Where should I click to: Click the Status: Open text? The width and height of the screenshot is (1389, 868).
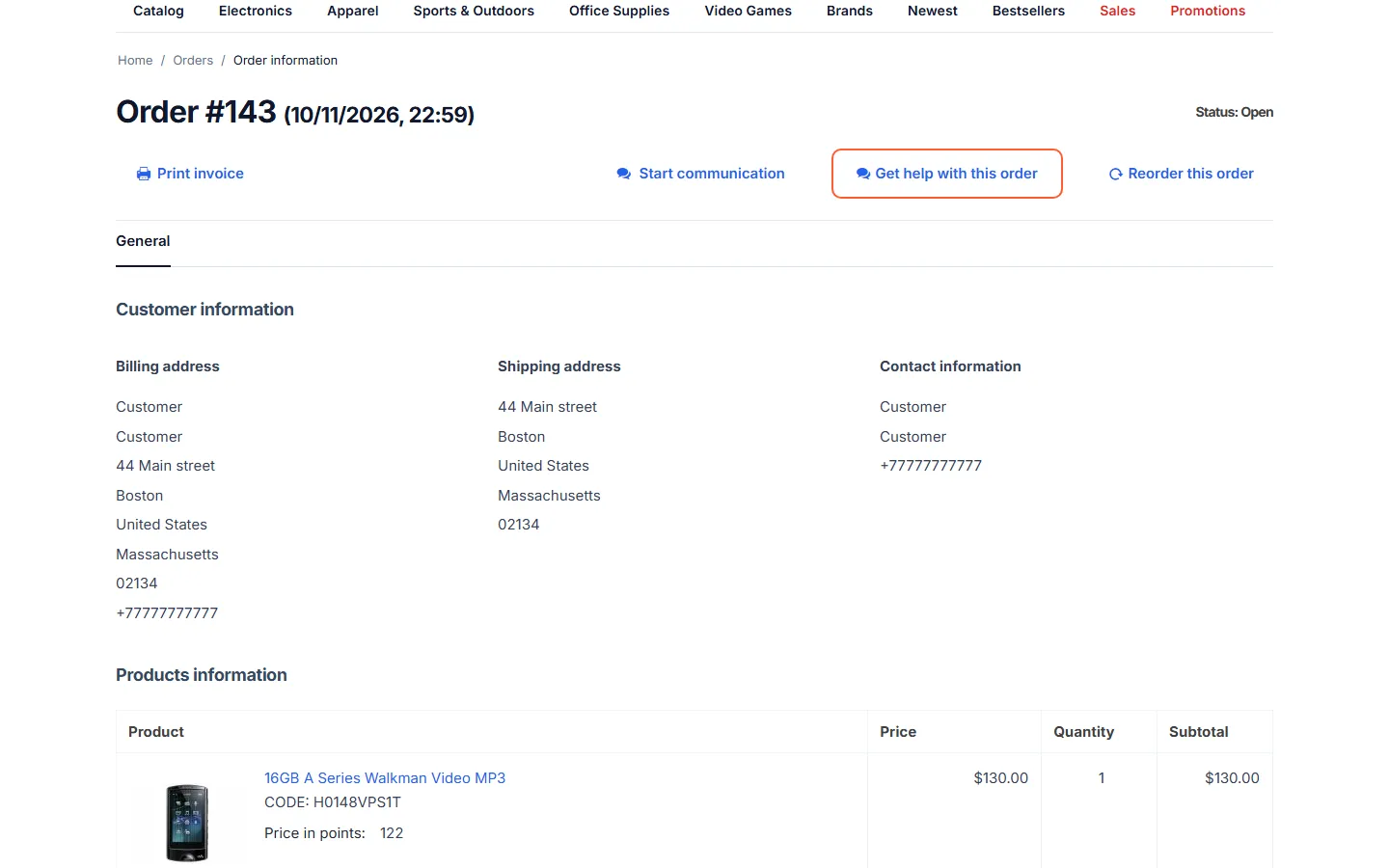coord(1235,112)
